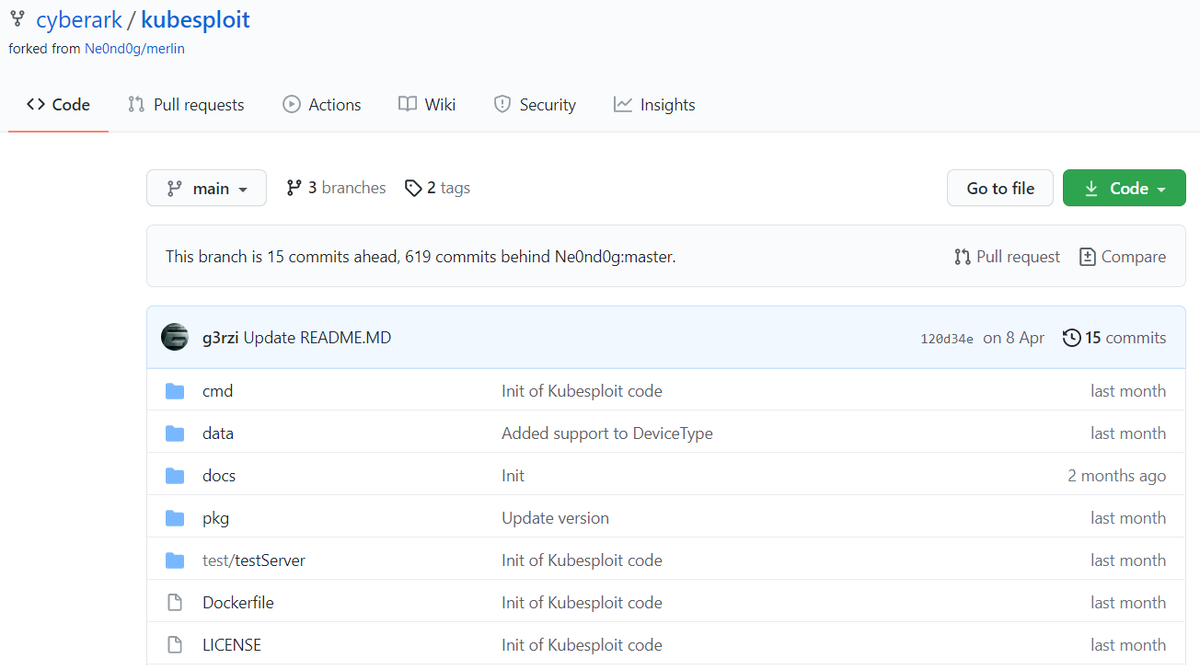The width and height of the screenshot is (1200, 670).
Task: Open the Init commit for docs
Action: [513, 476]
